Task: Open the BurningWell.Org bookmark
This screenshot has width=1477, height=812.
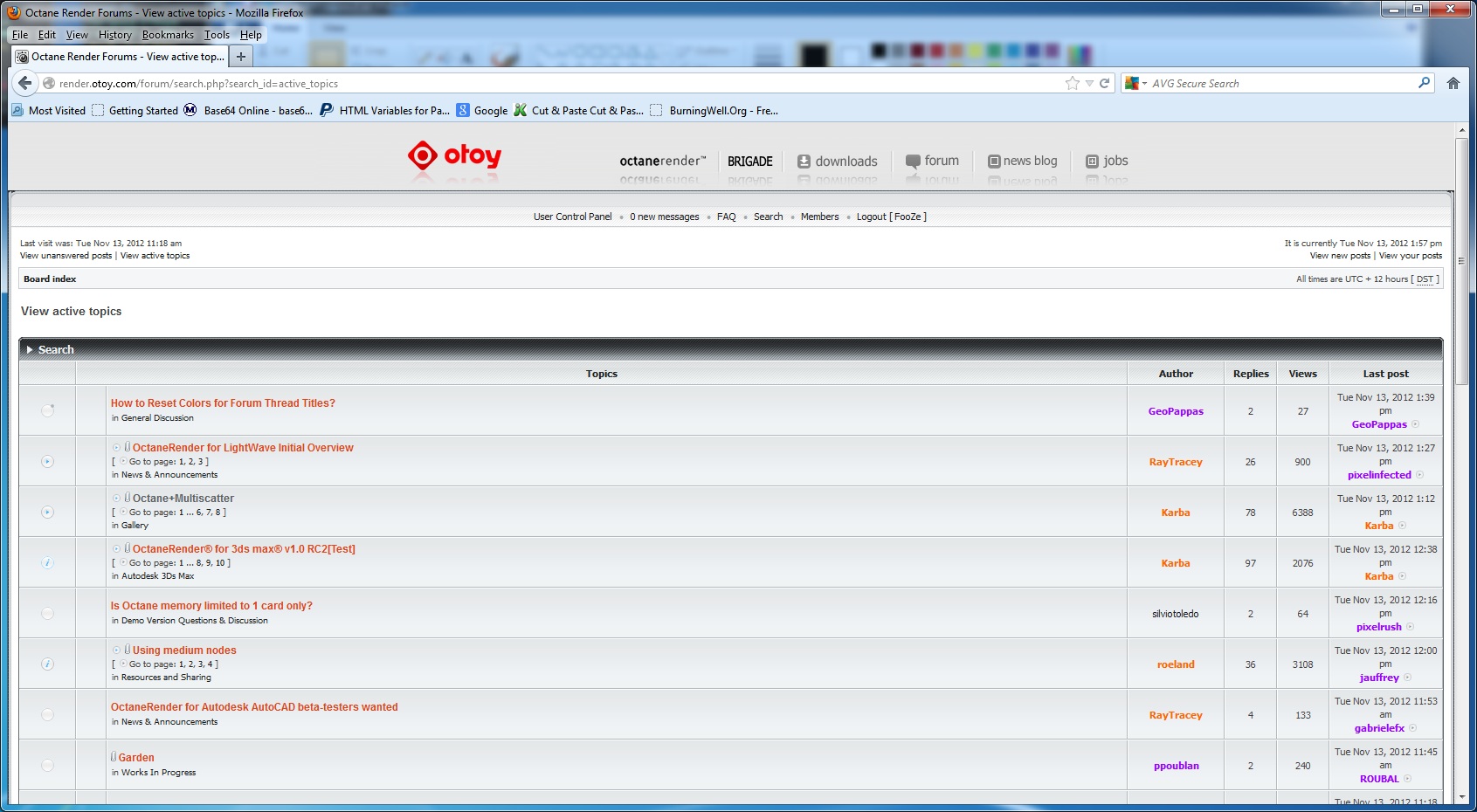Action: point(714,110)
